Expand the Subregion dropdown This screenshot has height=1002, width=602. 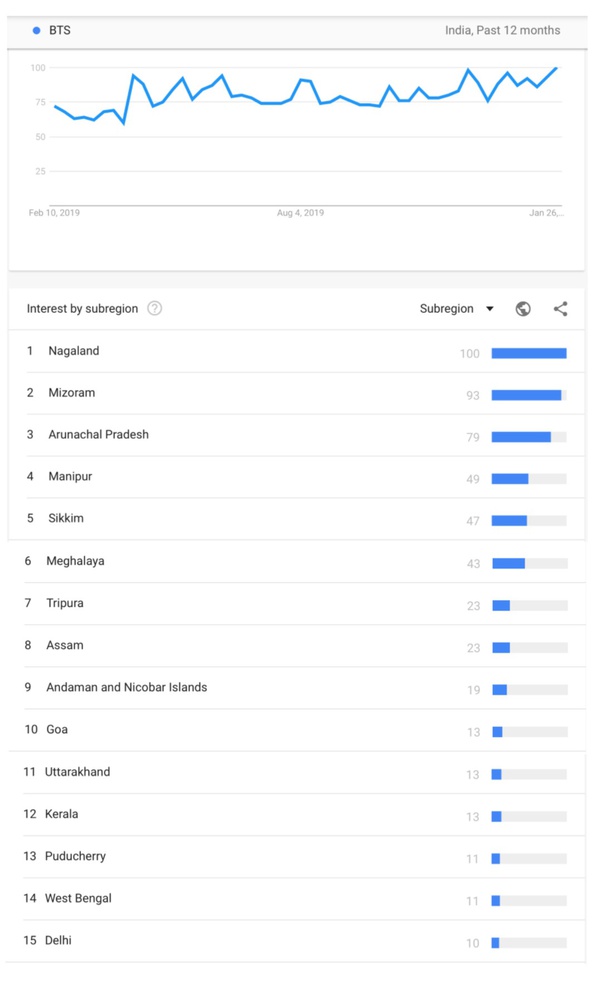tap(457, 309)
